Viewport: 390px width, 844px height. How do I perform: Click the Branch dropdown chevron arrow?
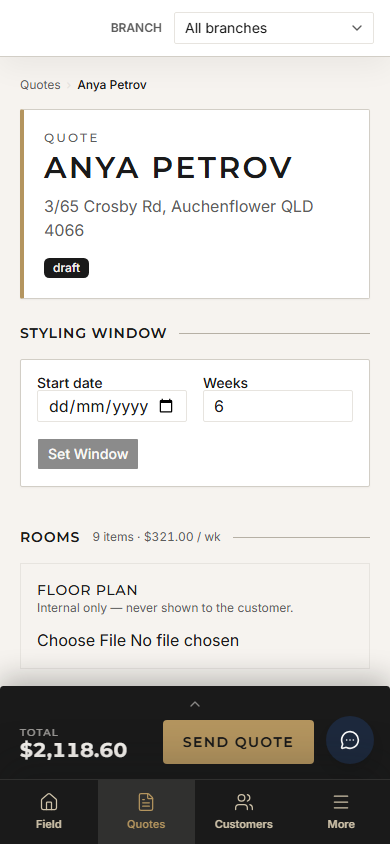pos(357,28)
